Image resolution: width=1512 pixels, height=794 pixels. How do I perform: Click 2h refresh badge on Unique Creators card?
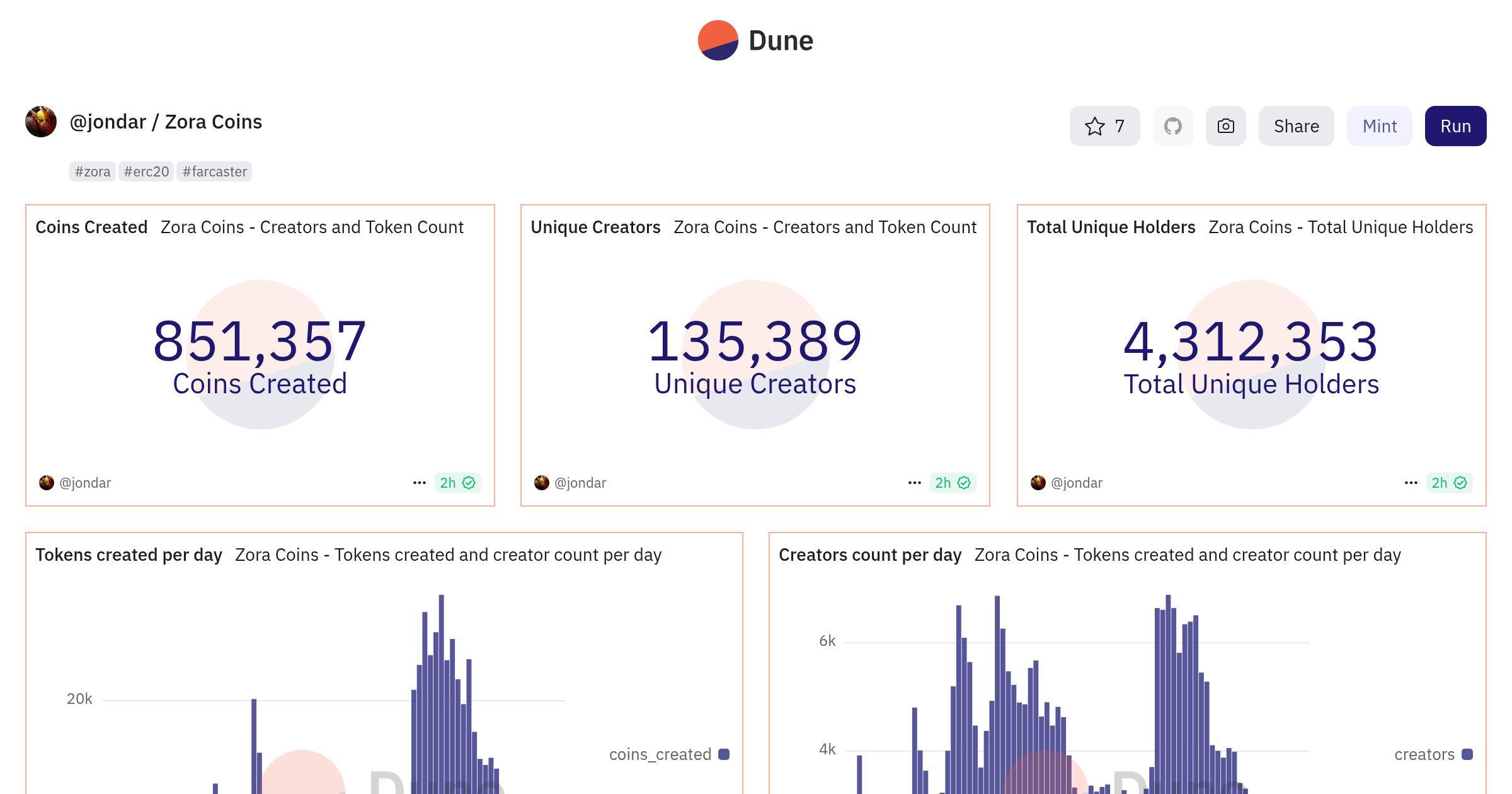953,483
